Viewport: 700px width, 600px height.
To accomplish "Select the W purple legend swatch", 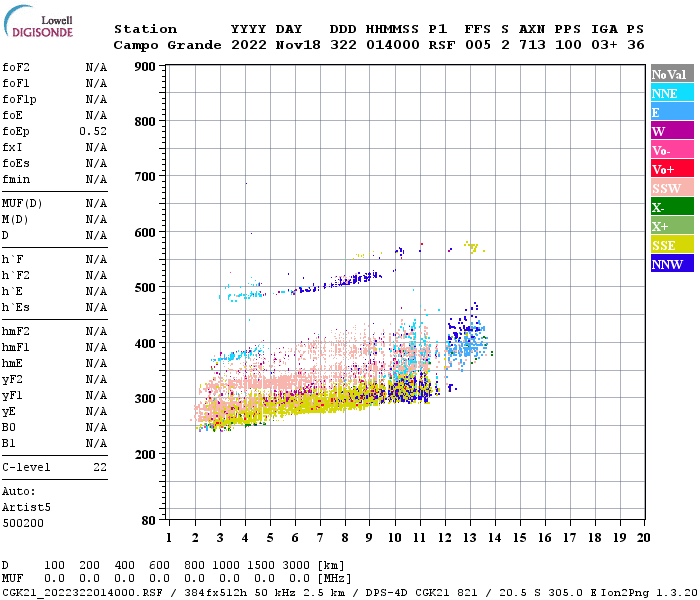I will [x=672, y=131].
